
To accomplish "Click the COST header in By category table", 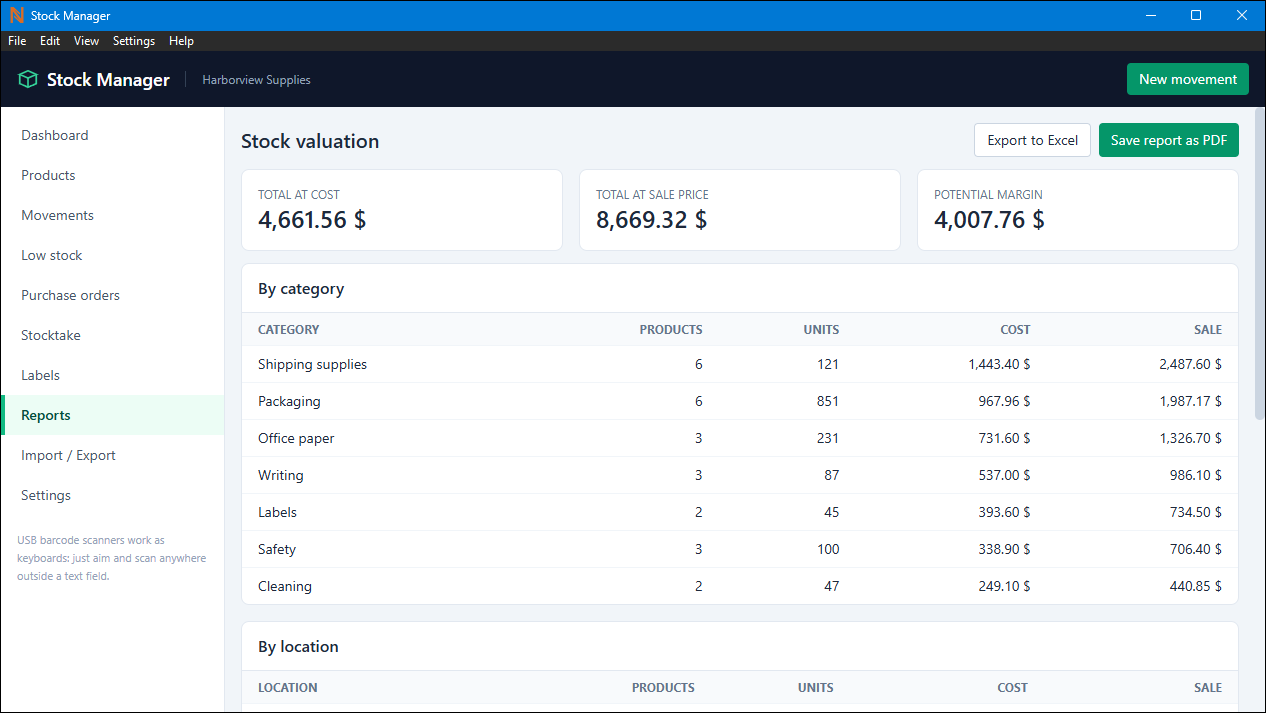I will tap(1015, 329).
